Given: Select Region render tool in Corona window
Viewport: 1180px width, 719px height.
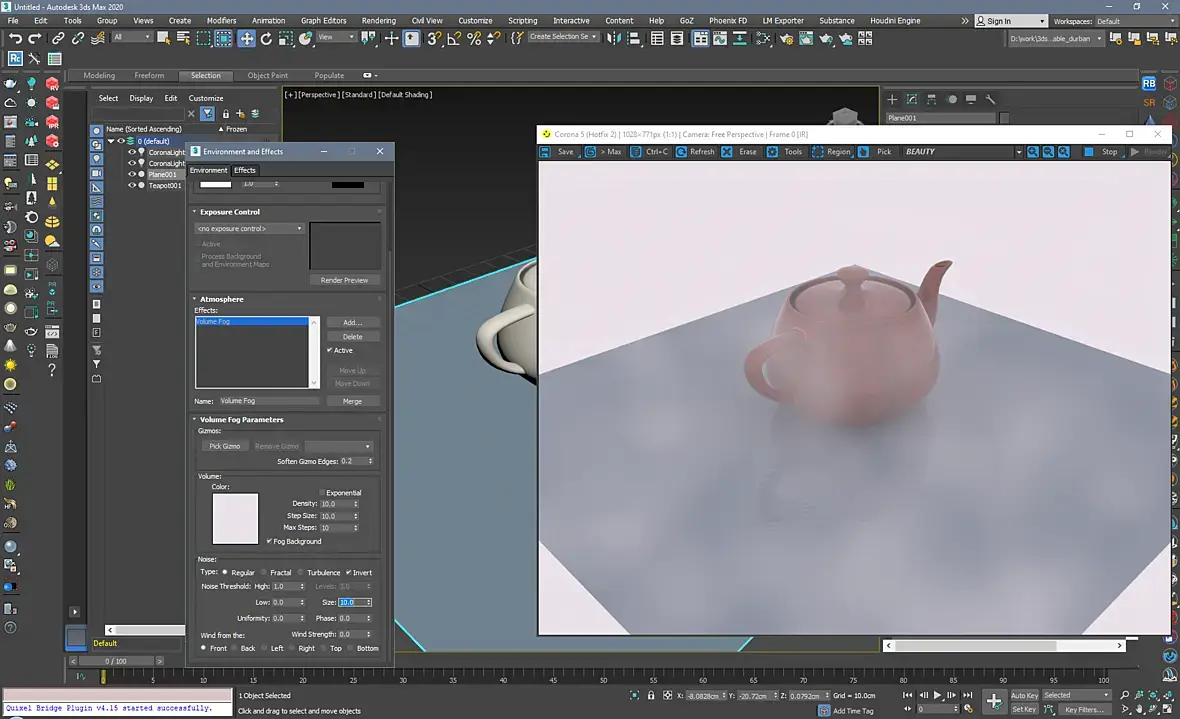Looking at the screenshot, I should pyautogui.click(x=831, y=152).
